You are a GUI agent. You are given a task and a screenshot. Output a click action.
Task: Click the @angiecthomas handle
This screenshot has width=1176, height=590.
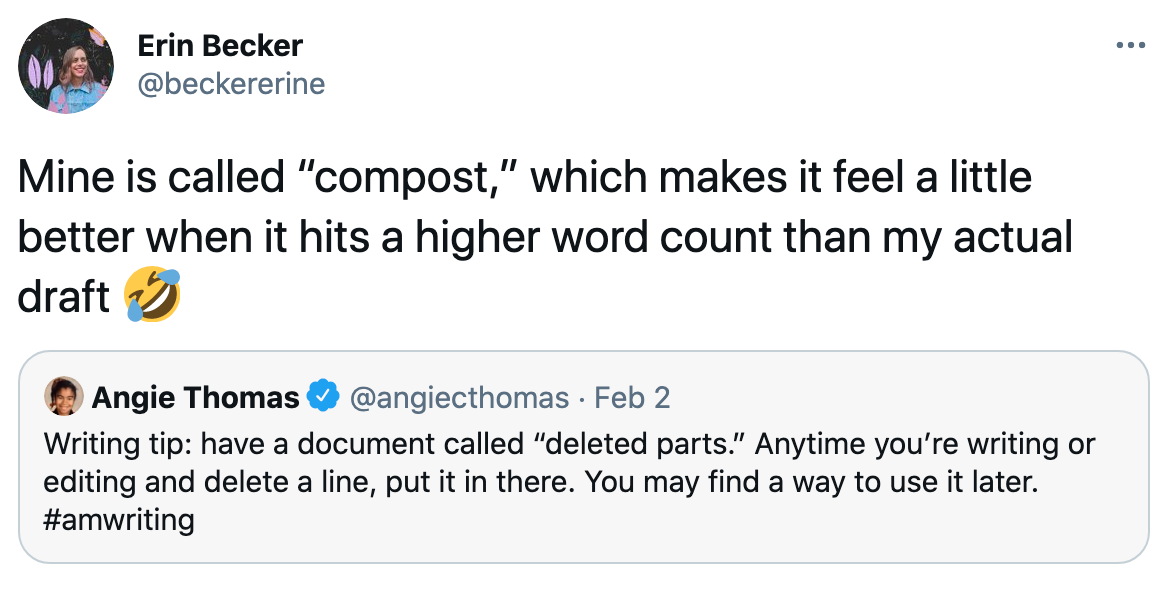[460, 396]
